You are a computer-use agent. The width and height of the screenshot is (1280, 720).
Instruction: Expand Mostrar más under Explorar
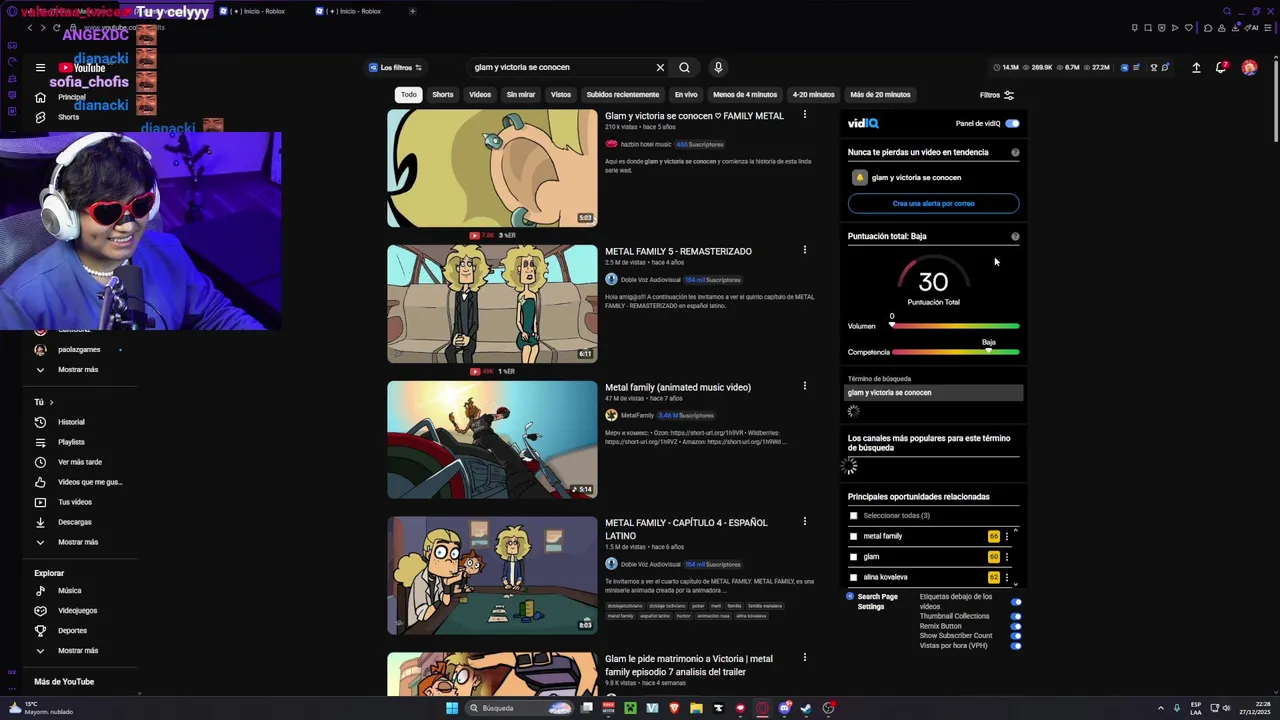(x=78, y=650)
